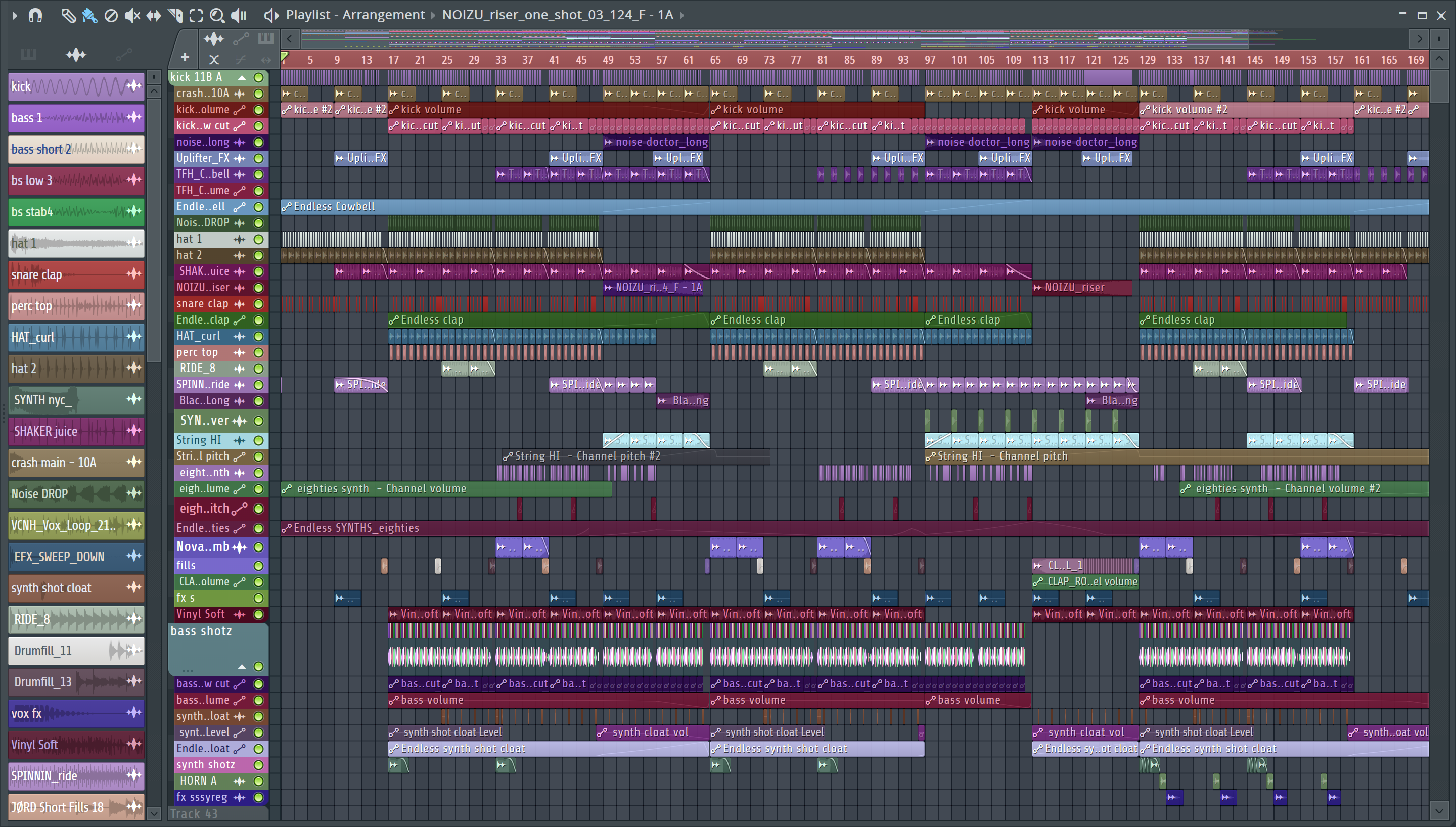
Task: Select the Select marquee tool
Action: pos(196,15)
